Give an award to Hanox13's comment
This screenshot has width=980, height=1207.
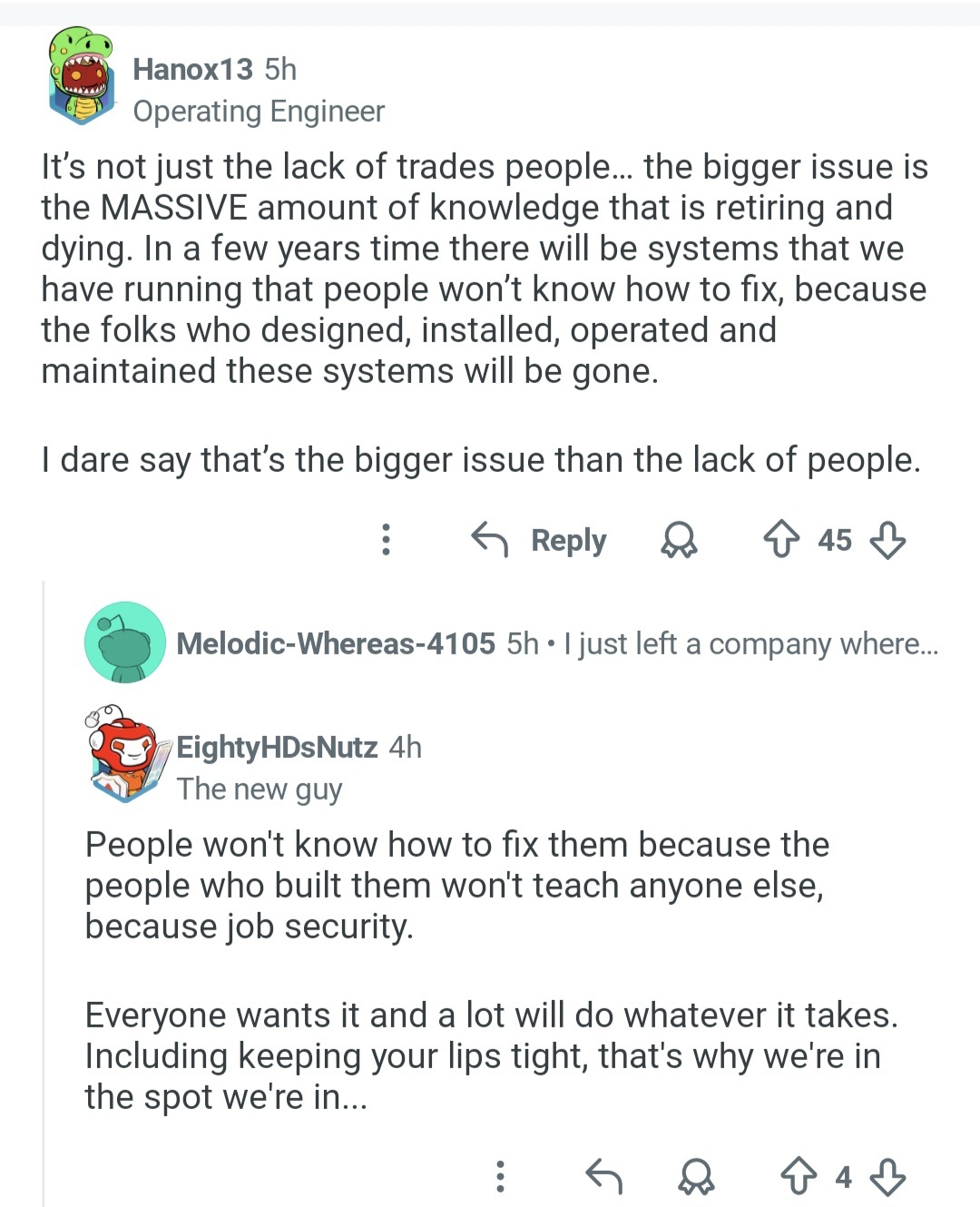pos(678,541)
